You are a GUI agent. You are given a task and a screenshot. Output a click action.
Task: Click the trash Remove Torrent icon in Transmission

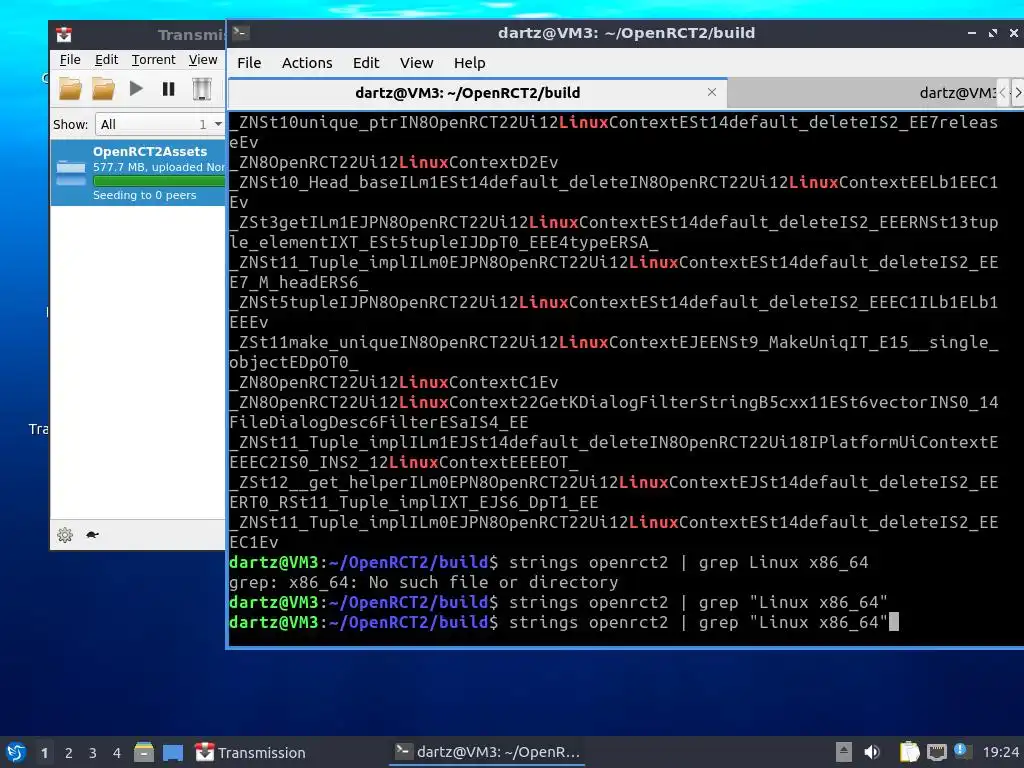(x=202, y=89)
